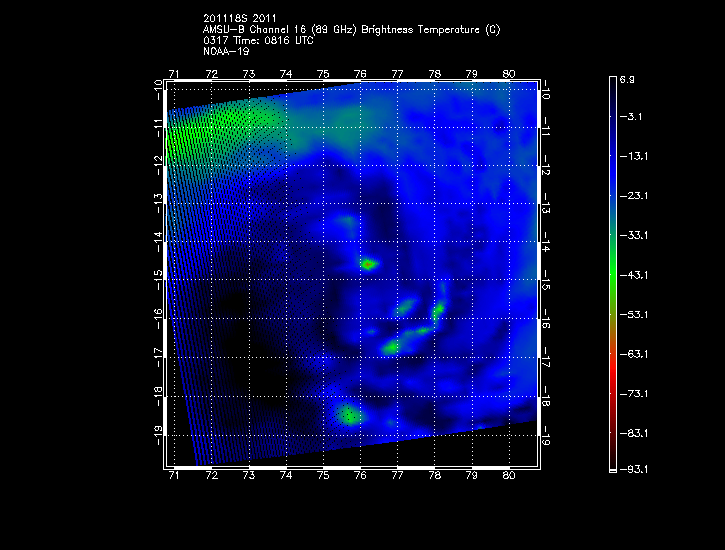Select the green hotspot near 75.7E, 18.5S
The height and width of the screenshot is (550, 725).
click(349, 413)
